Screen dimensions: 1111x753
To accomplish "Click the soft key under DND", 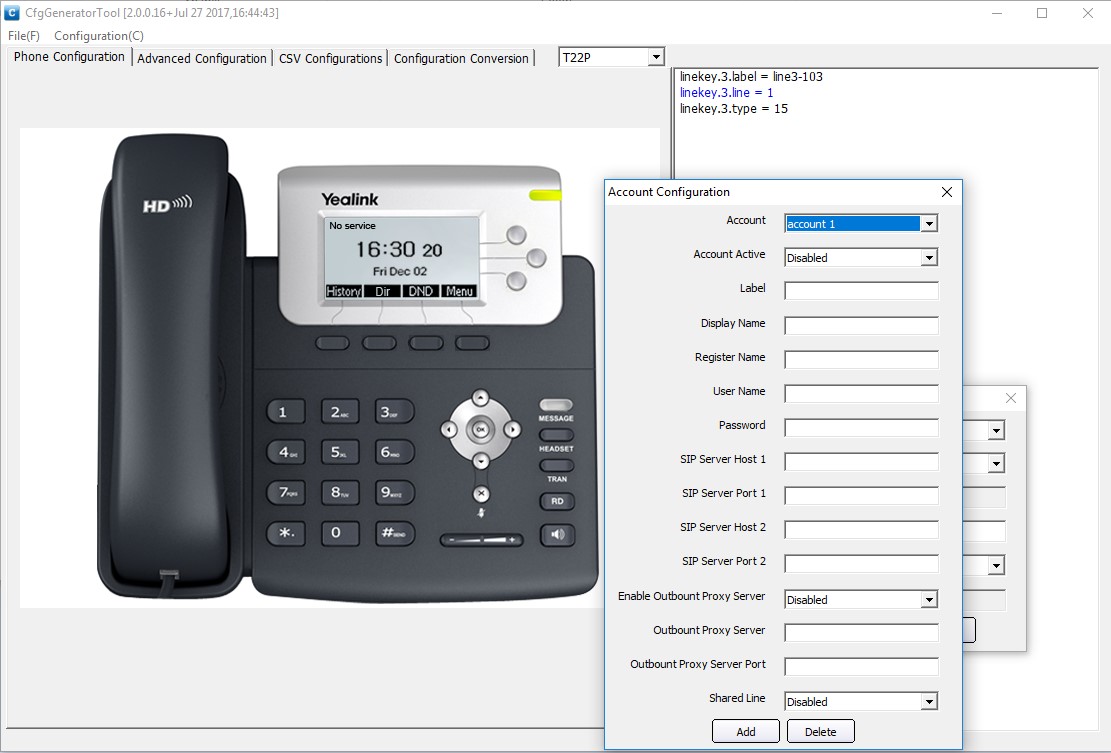I will (x=426, y=344).
